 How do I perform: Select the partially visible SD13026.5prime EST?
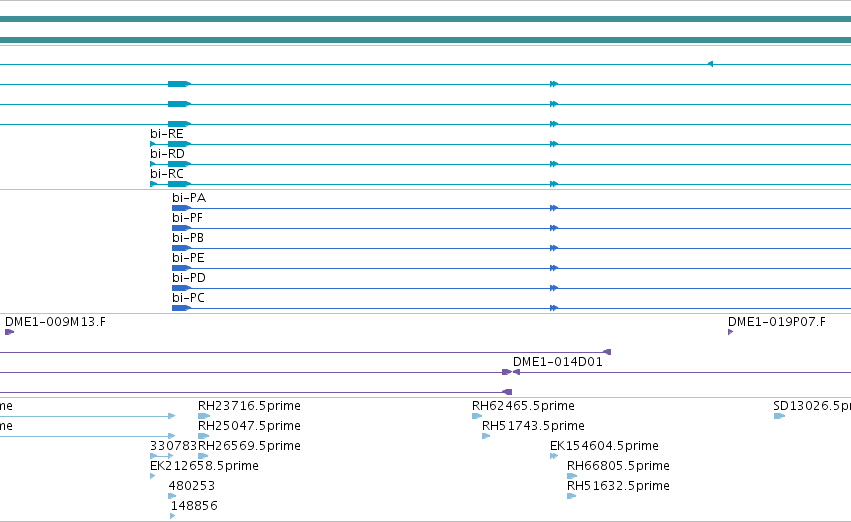point(812,406)
